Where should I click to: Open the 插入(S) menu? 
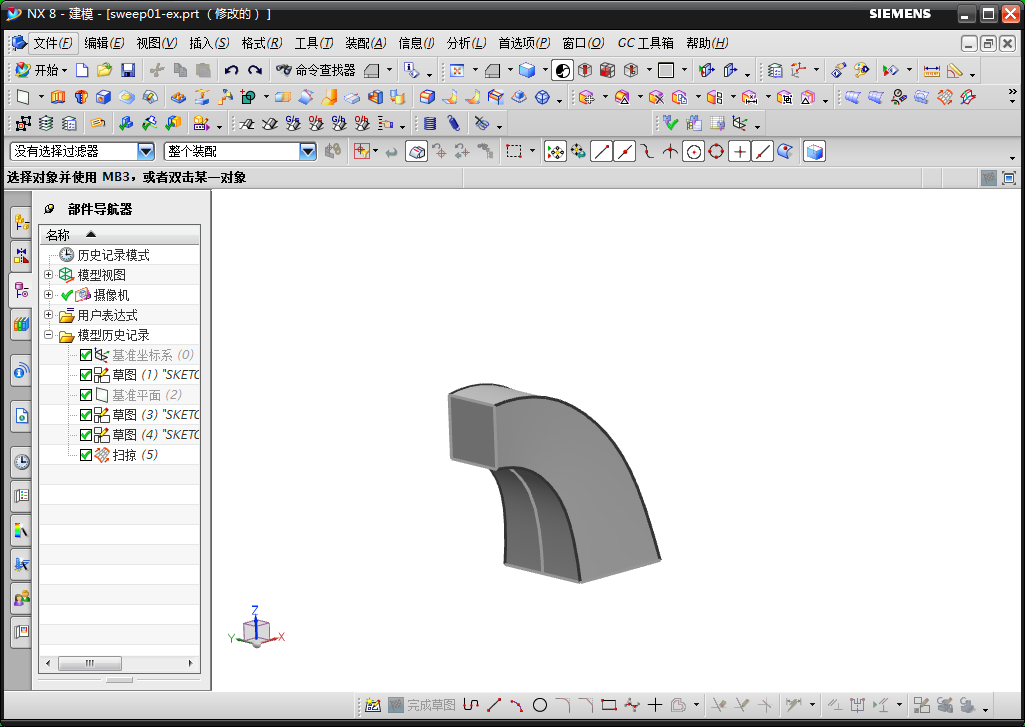pos(209,43)
